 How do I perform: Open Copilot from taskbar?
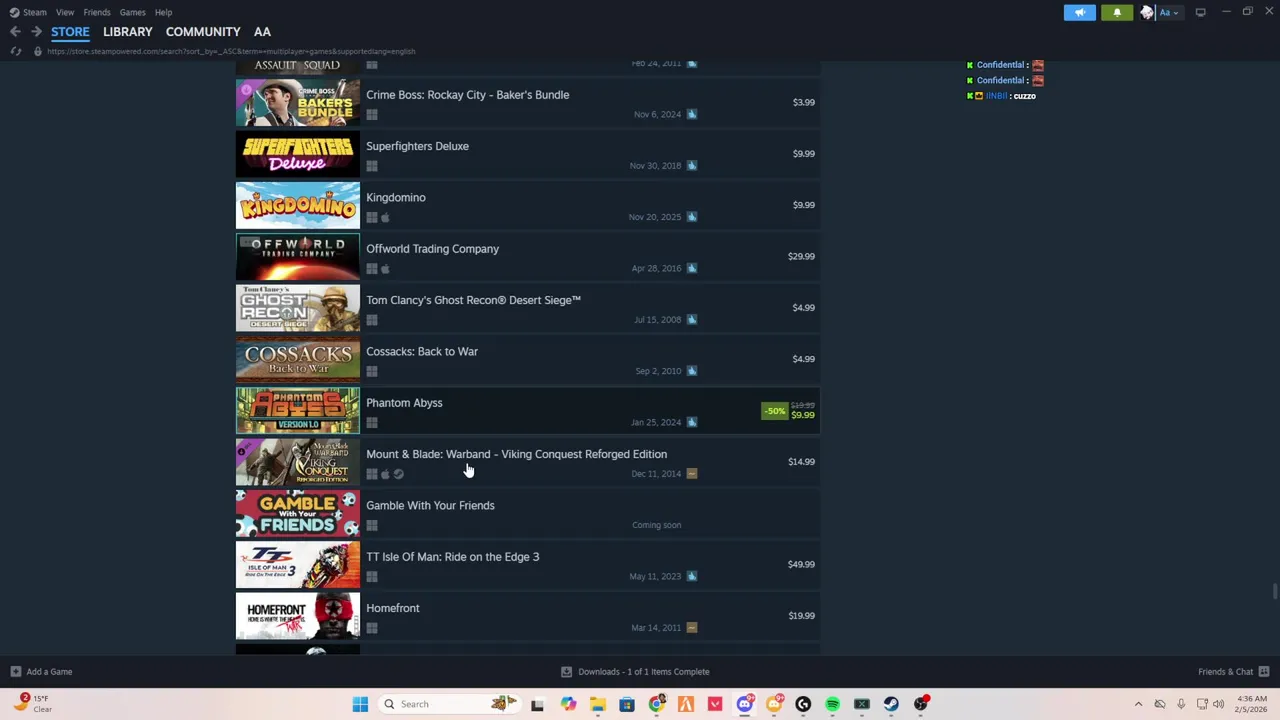pyautogui.click(x=568, y=704)
